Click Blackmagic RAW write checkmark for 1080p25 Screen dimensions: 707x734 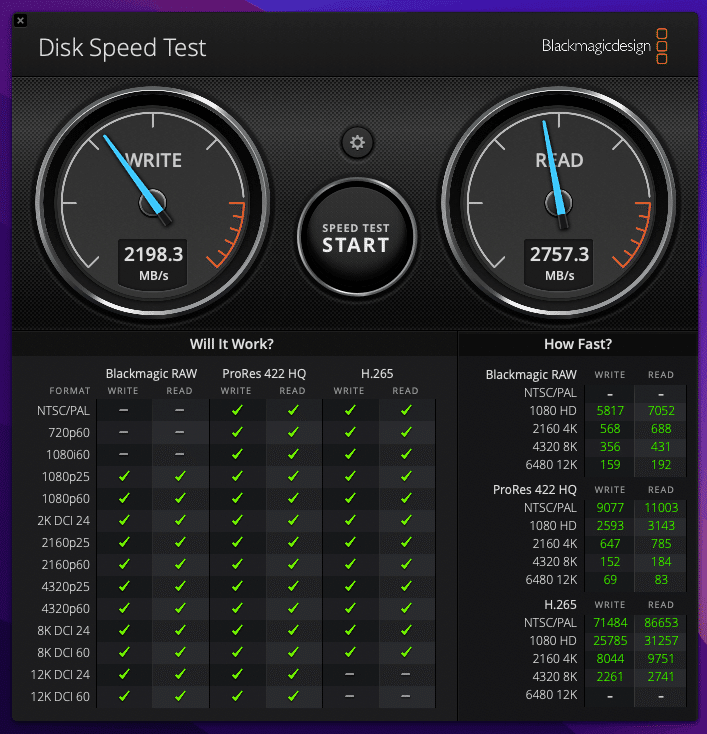point(124,476)
